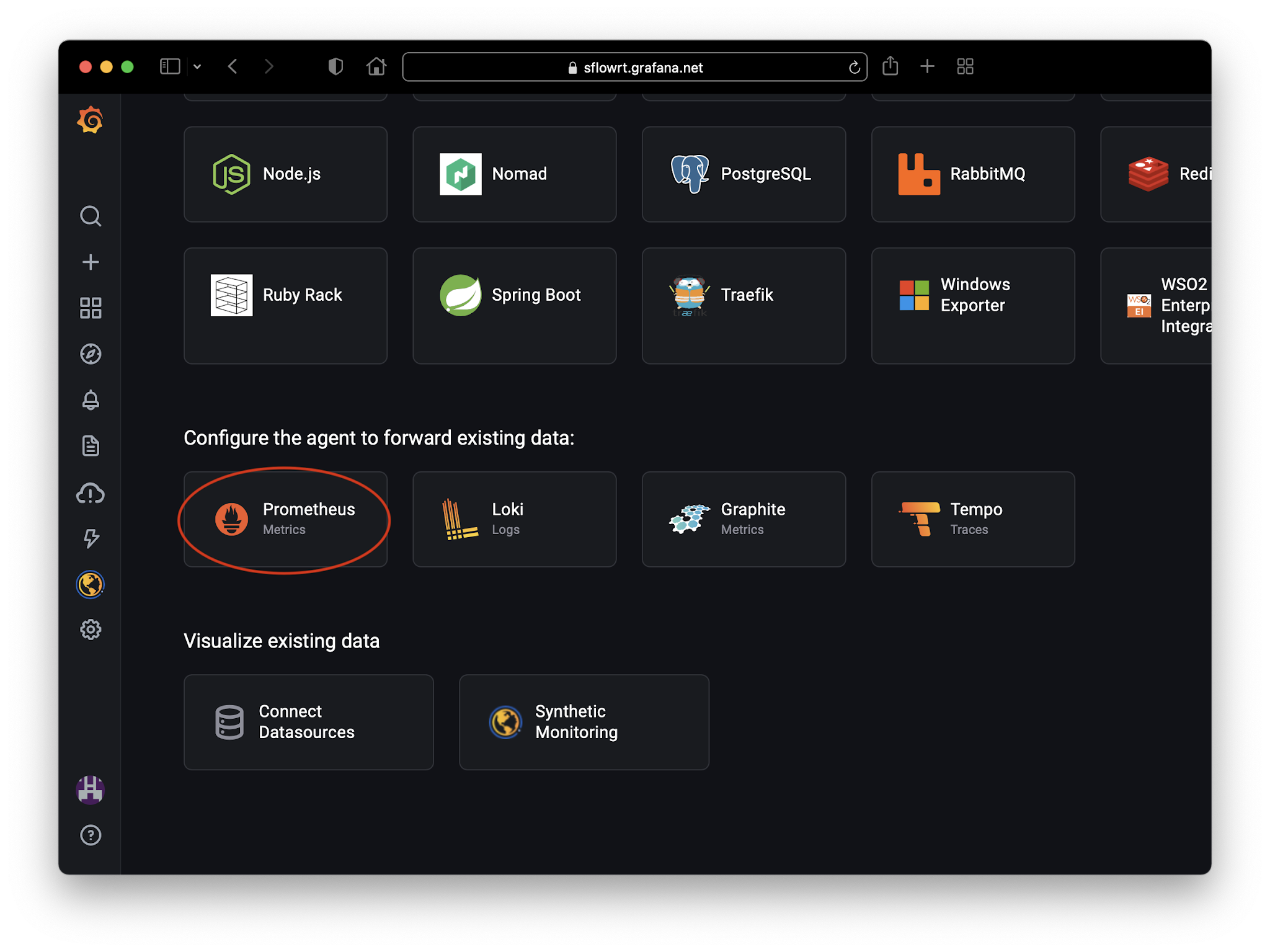Select the Nomad integration card
1270x952 pixels.
click(515, 174)
